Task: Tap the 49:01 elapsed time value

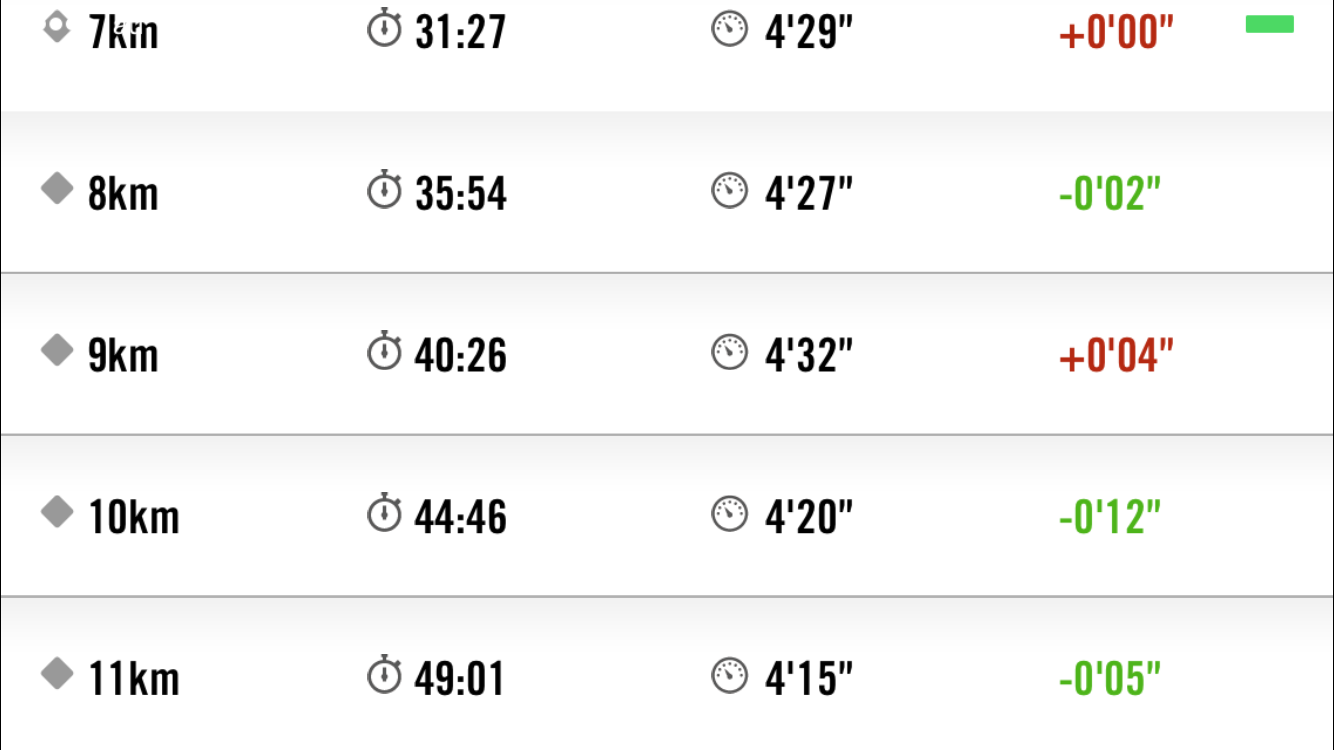Action: pyautogui.click(x=460, y=679)
